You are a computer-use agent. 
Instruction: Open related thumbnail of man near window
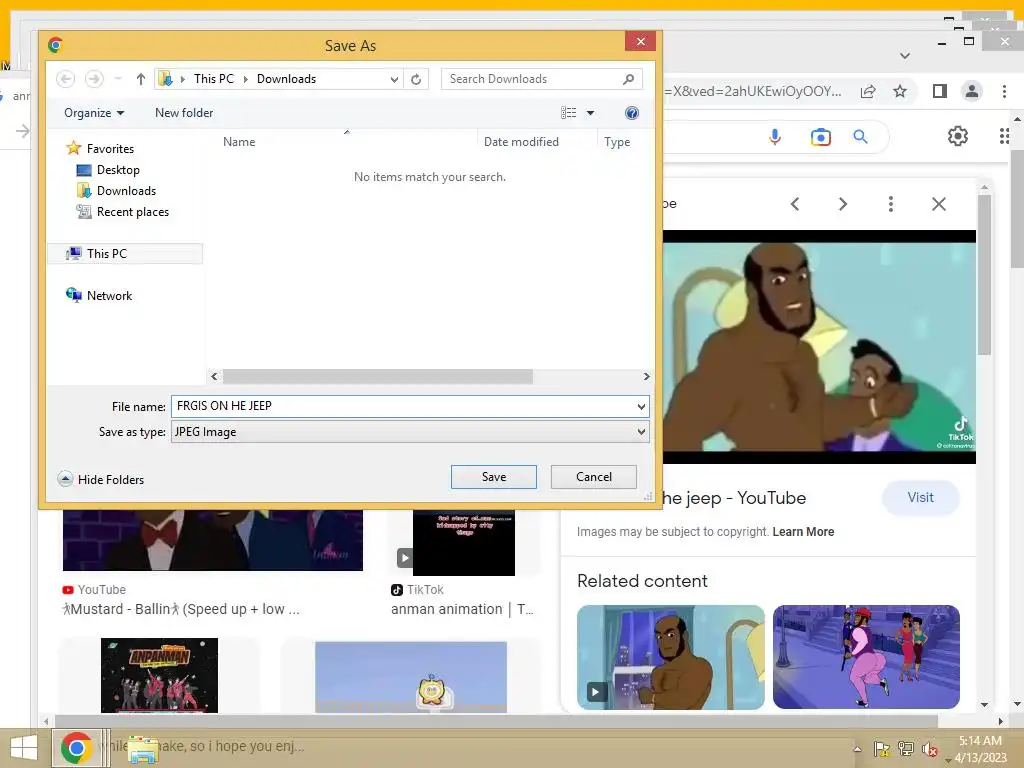671,657
